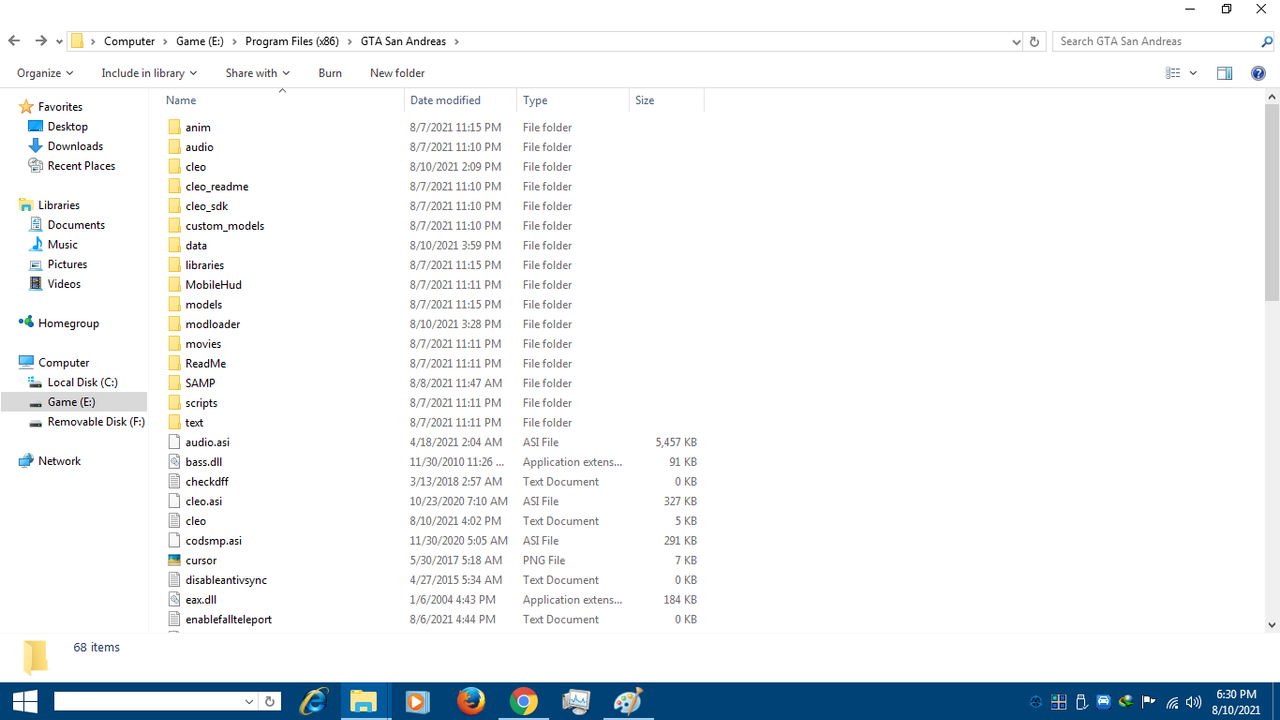Toggle the preview pane
1280x720 pixels.
[x=1224, y=73]
